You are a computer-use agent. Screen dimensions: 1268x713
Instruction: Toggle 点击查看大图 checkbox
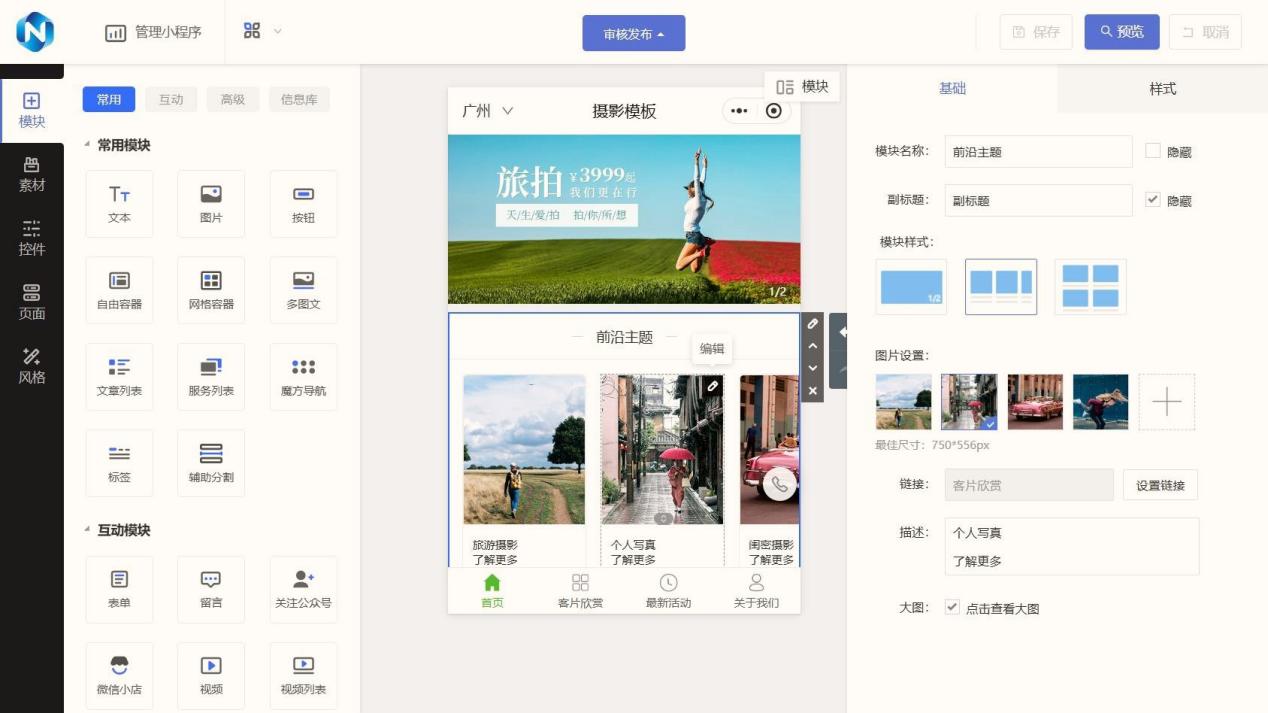pos(952,607)
